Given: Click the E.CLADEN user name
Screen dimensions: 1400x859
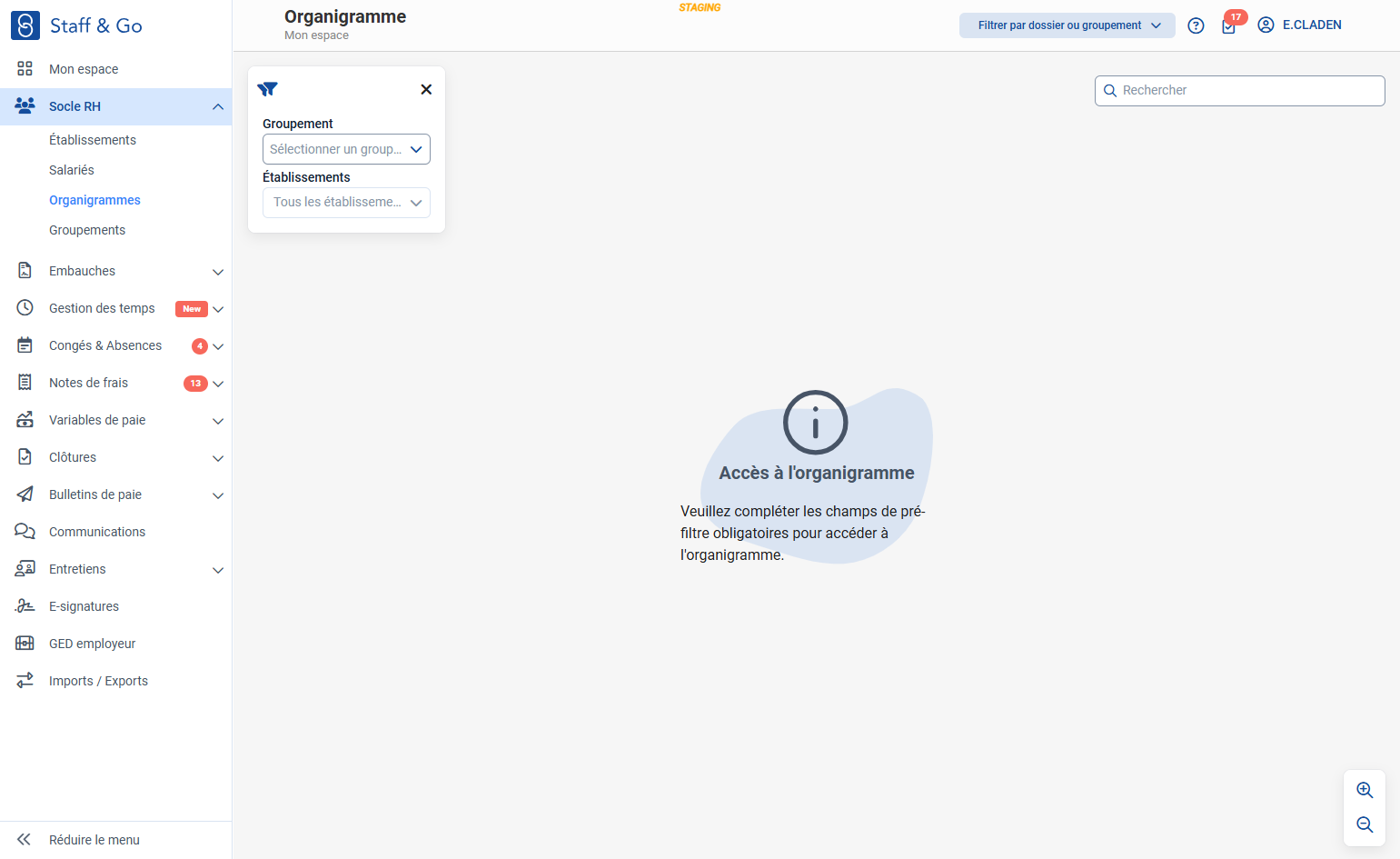Looking at the screenshot, I should tap(1312, 25).
